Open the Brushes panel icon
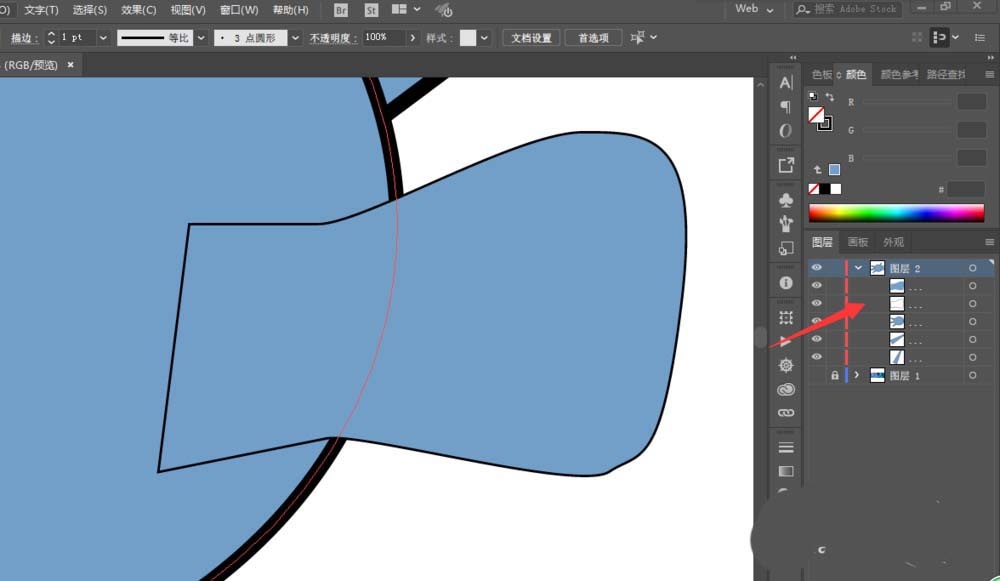The height and width of the screenshot is (581, 1000). click(x=786, y=224)
